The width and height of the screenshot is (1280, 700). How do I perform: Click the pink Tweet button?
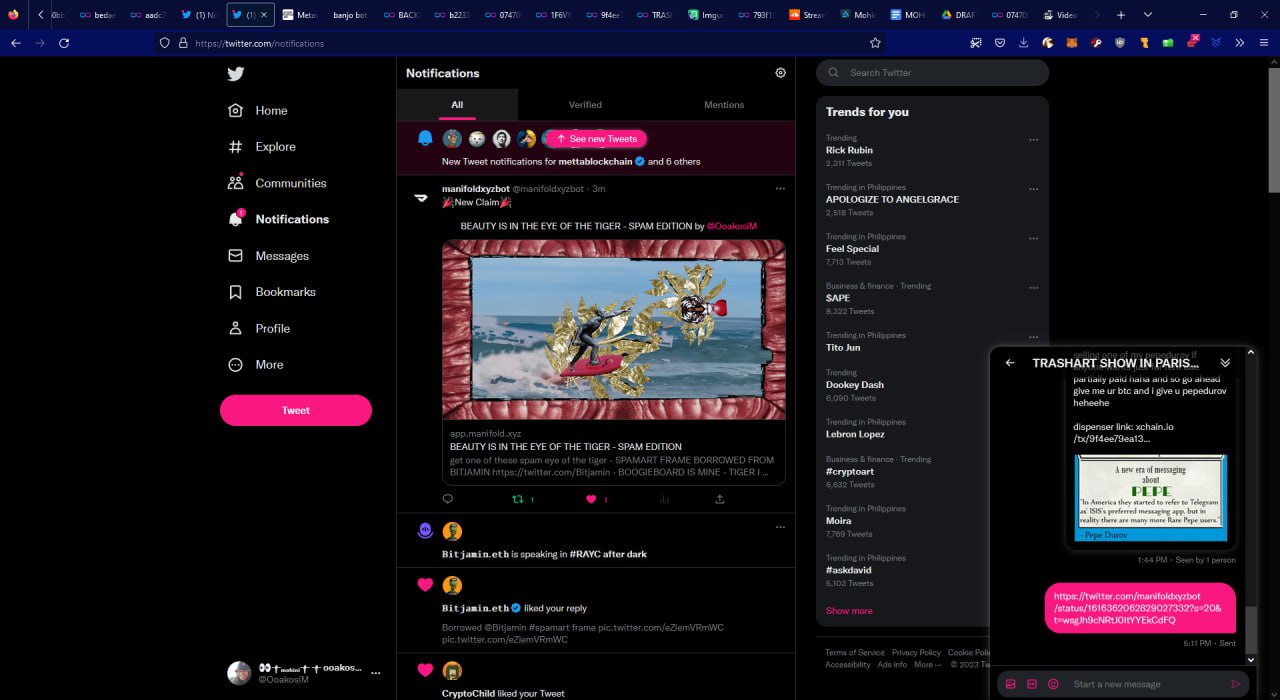pos(296,410)
